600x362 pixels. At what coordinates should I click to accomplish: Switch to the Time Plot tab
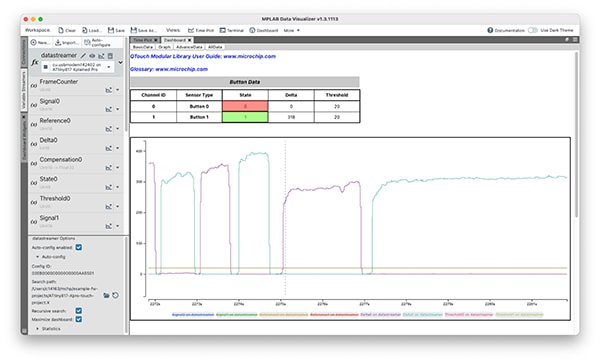tap(143, 40)
